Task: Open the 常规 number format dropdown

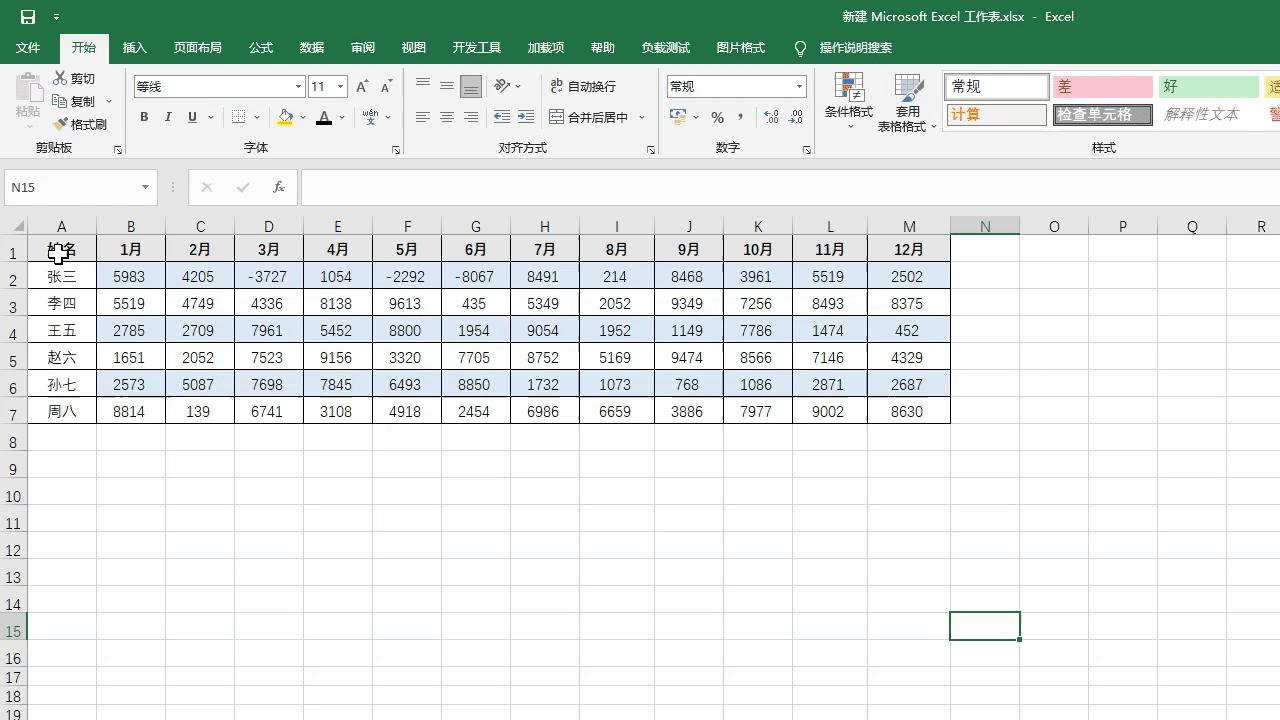Action: coord(798,86)
